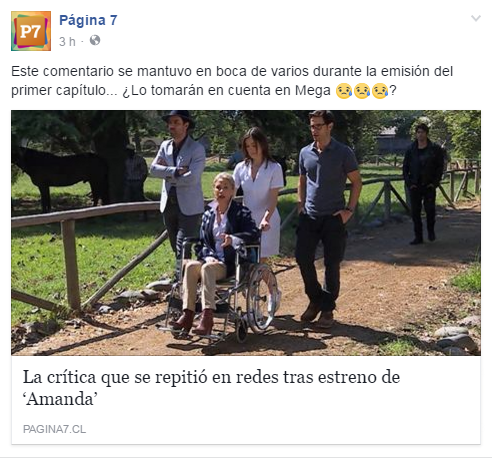
Task: Click the last crying emoji before question mark
Action: [380, 91]
